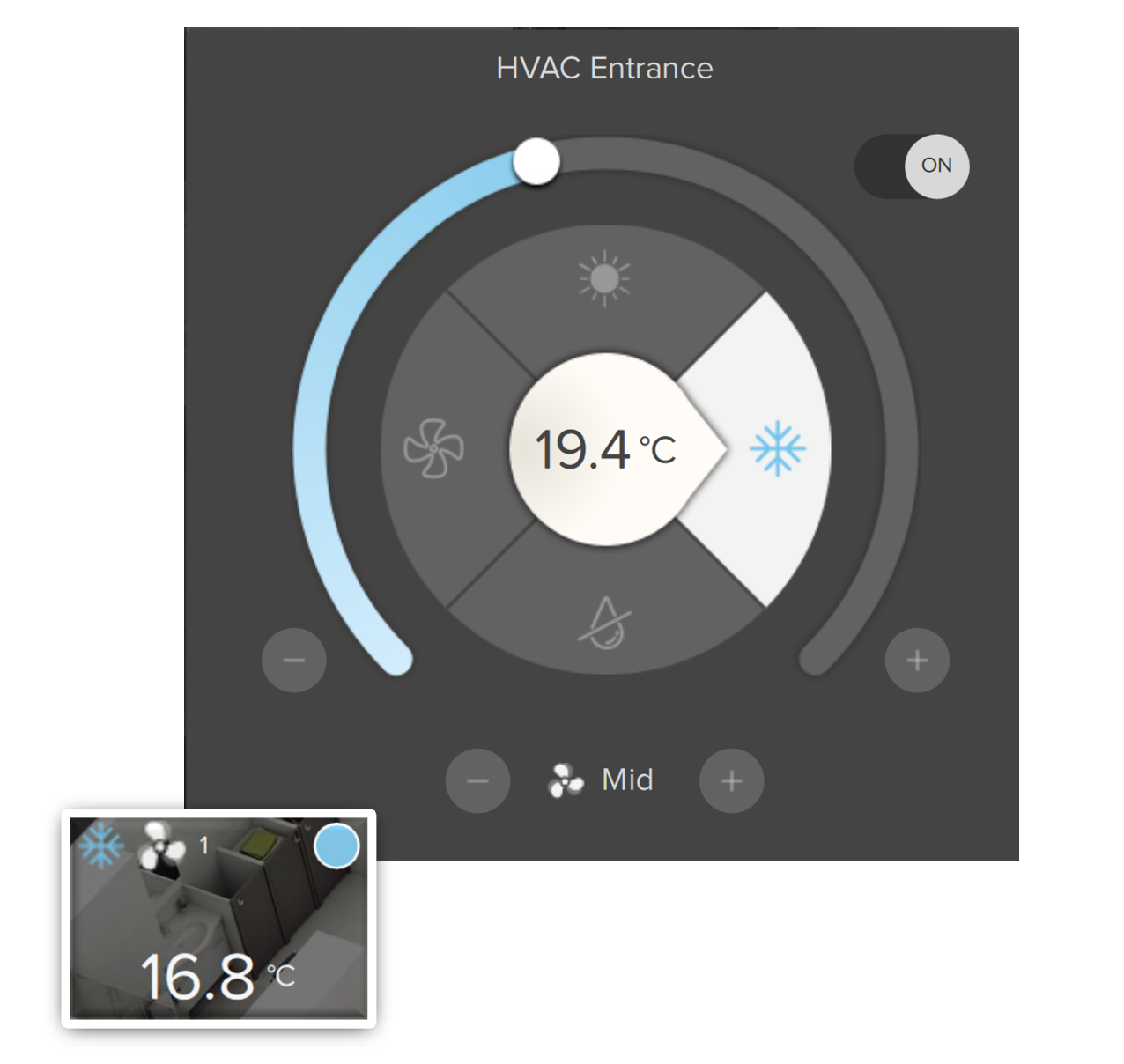This screenshot has width=1124, height=1064.
Task: Click the 19.4 °C center readout
Action: (604, 449)
